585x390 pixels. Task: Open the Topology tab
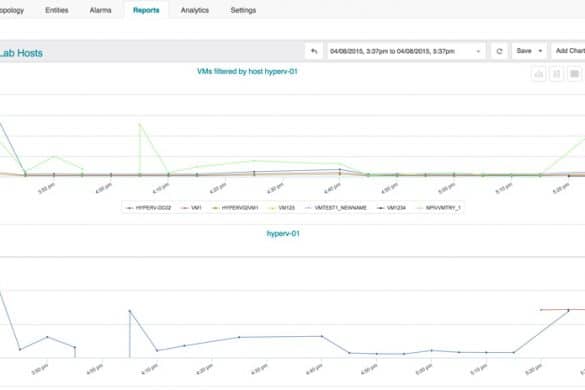pyautogui.click(x=11, y=10)
